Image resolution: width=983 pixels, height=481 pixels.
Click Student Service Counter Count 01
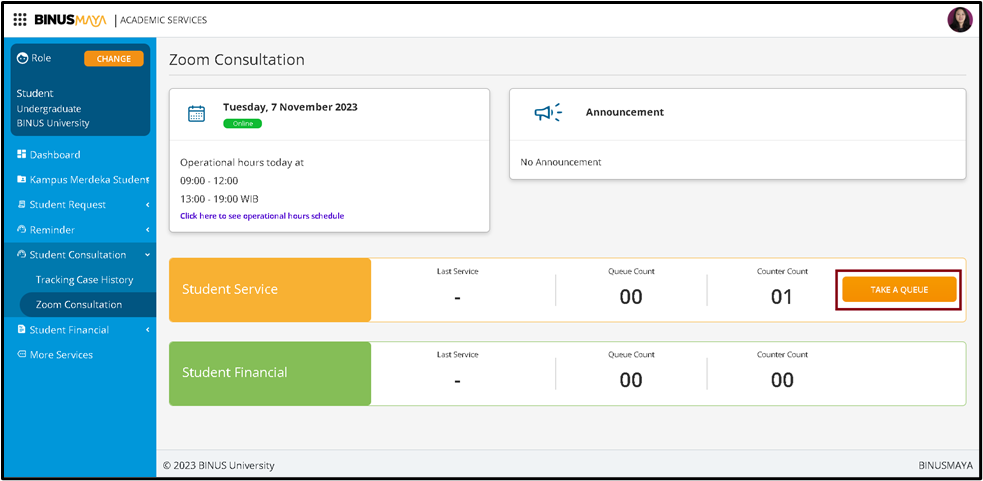click(782, 297)
